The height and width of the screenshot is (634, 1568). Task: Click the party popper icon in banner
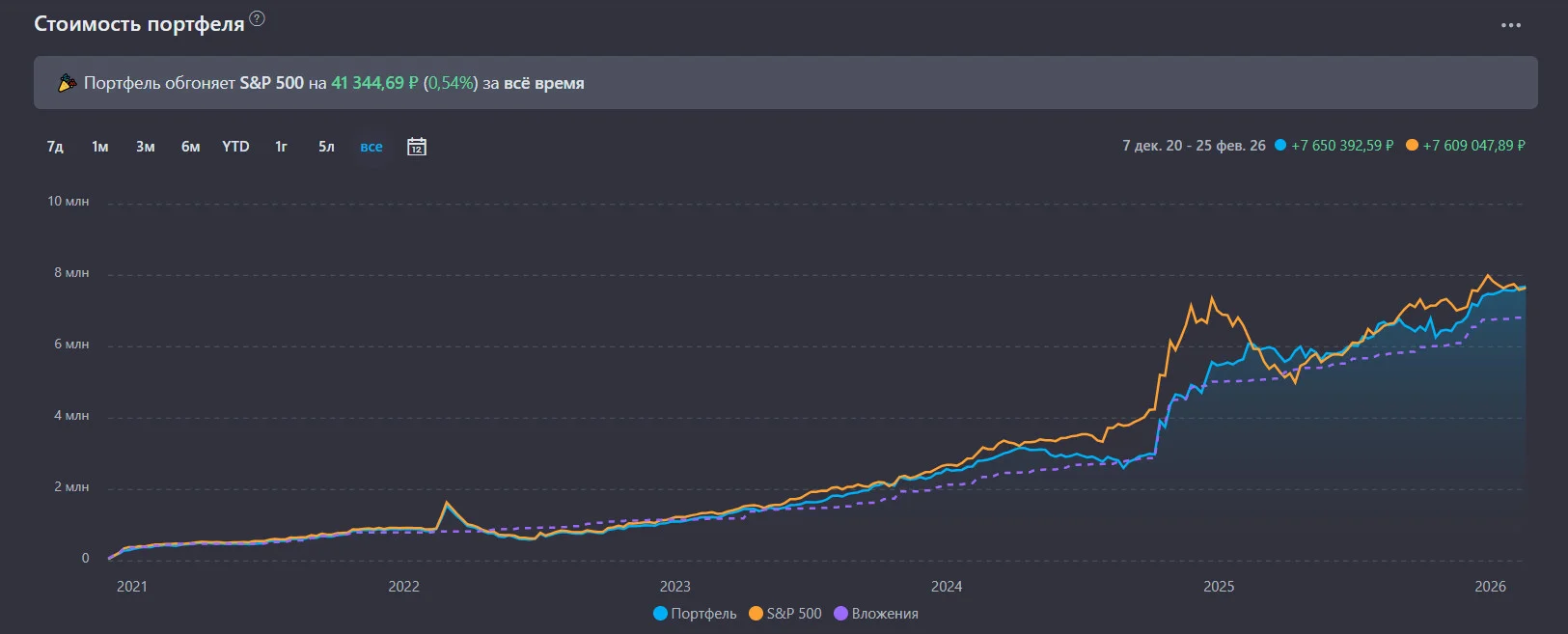67,83
